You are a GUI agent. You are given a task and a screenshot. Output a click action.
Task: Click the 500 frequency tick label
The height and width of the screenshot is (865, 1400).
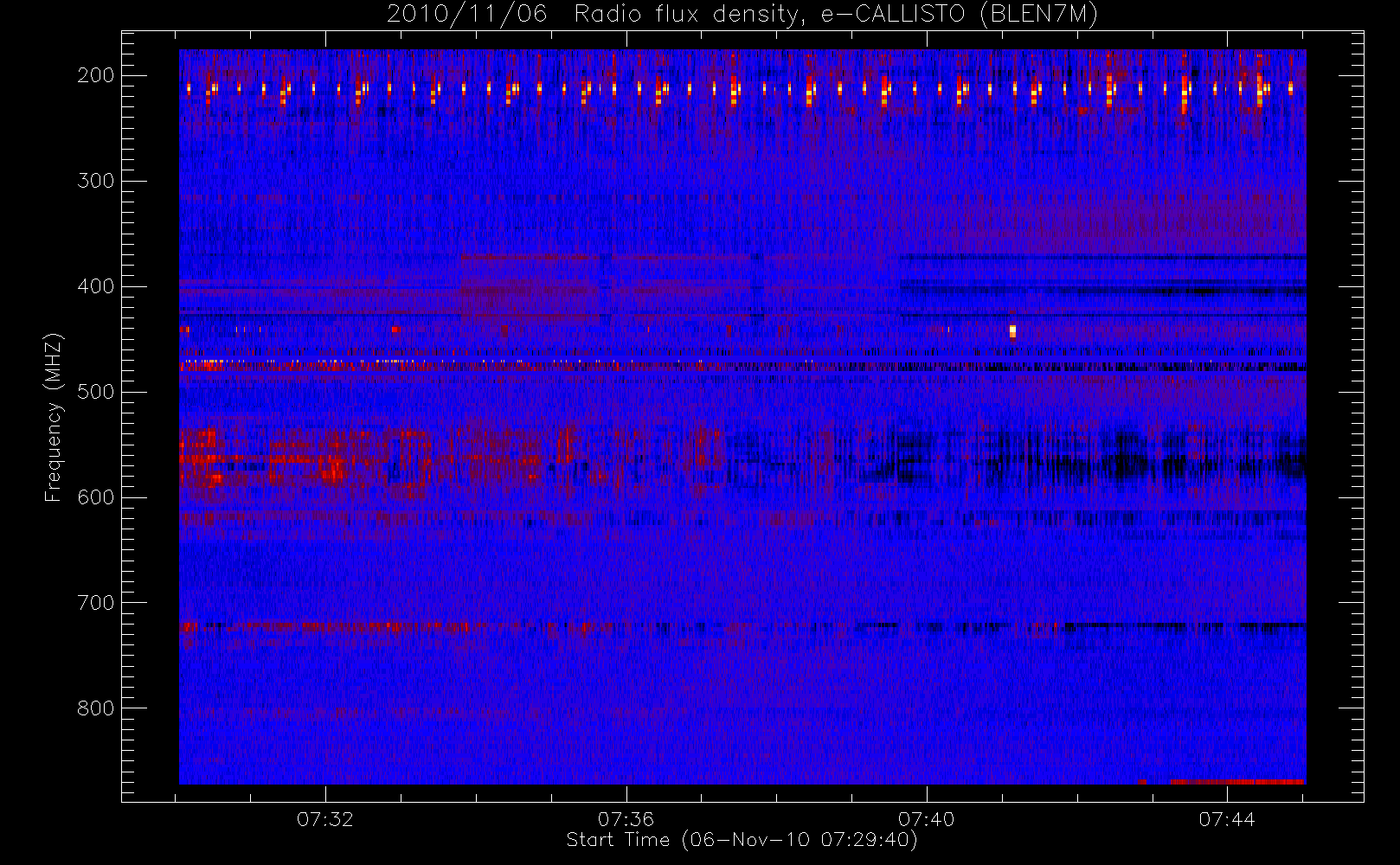click(x=96, y=392)
